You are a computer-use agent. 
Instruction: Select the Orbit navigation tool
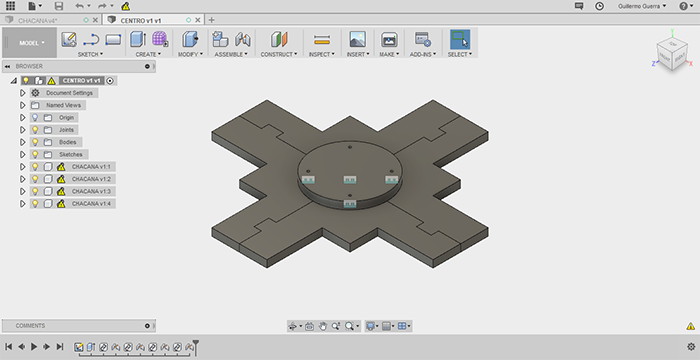pyautogui.click(x=293, y=326)
